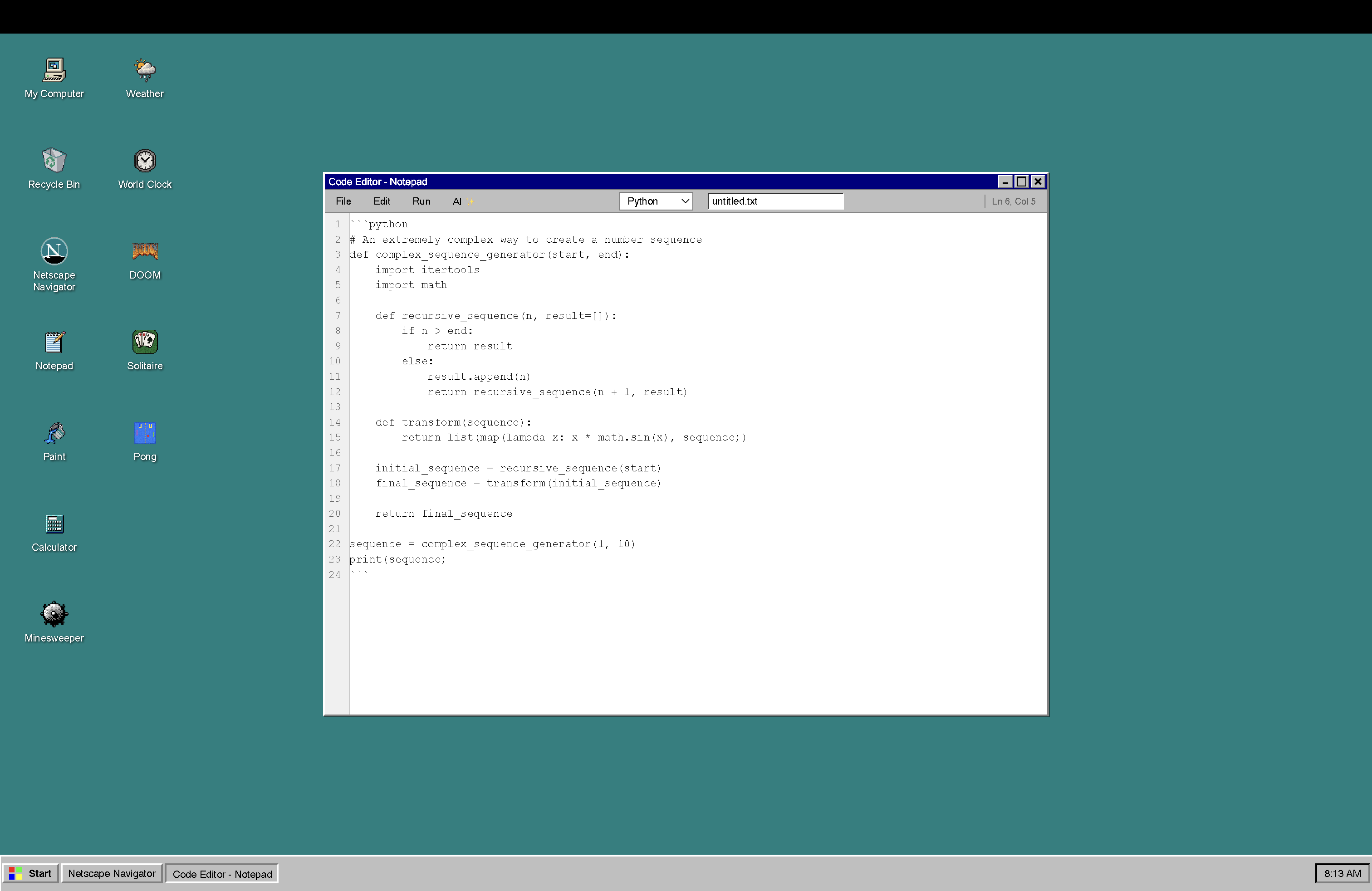The width and height of the screenshot is (1372, 891).
Task: Open the Run menu
Action: (421, 201)
